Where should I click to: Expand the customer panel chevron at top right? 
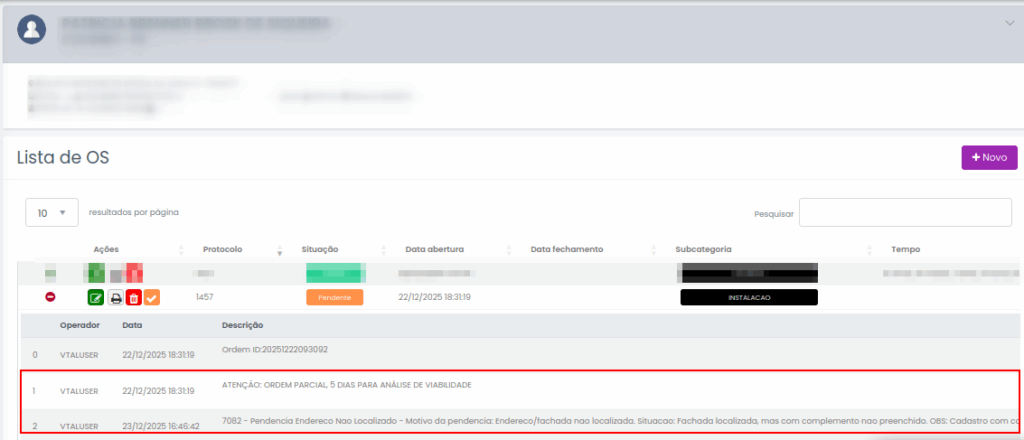click(1008, 21)
